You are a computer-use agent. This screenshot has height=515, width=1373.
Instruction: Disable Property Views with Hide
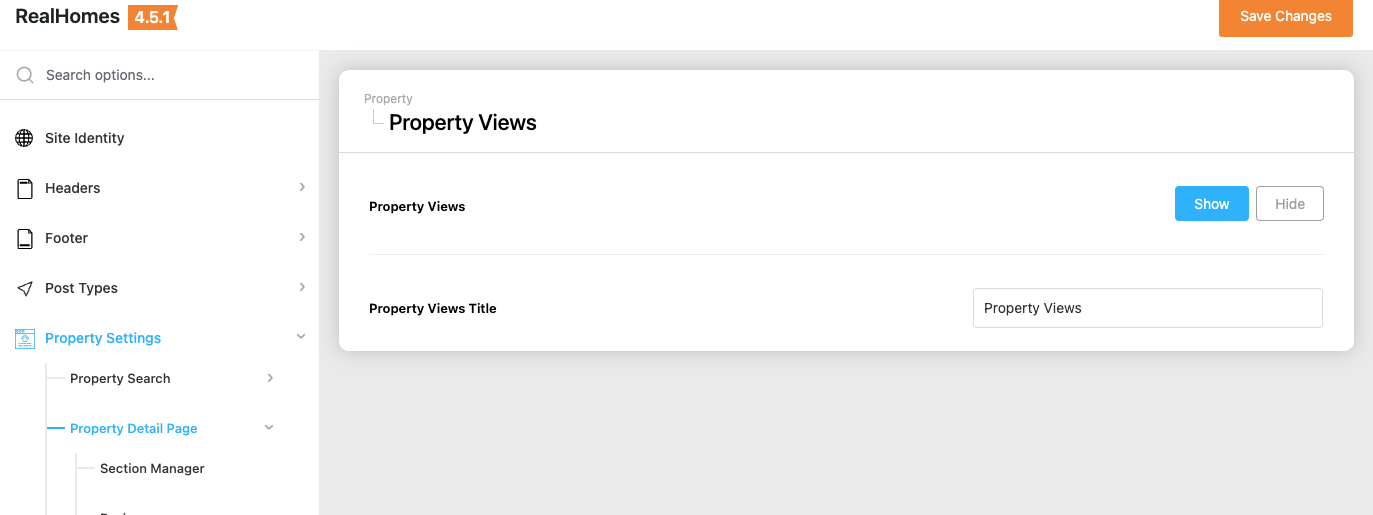click(x=1289, y=204)
